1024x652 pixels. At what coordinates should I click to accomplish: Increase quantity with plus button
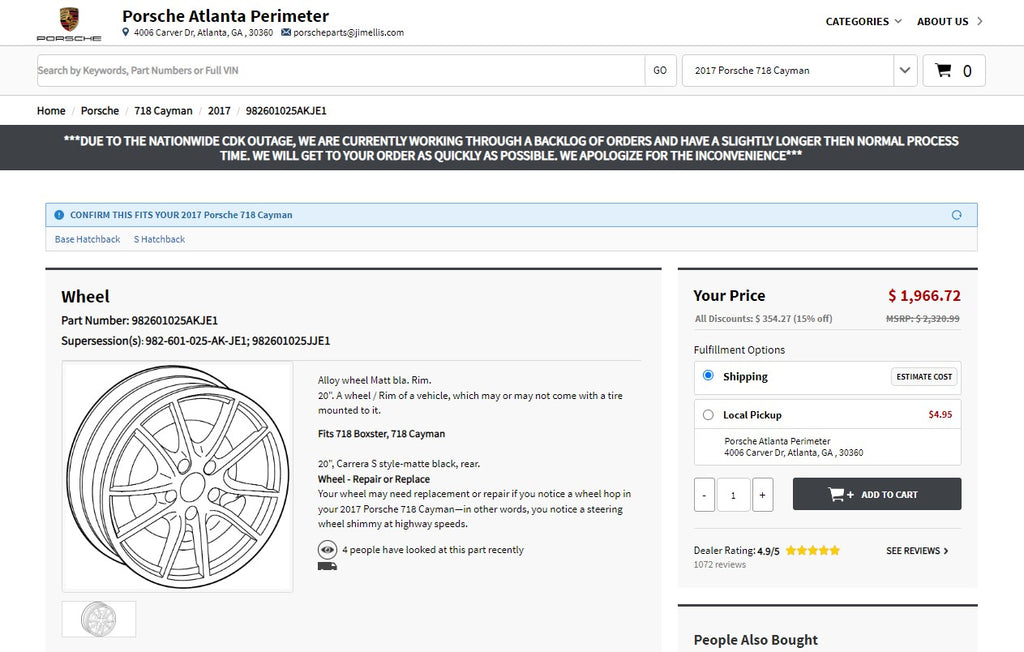point(763,495)
